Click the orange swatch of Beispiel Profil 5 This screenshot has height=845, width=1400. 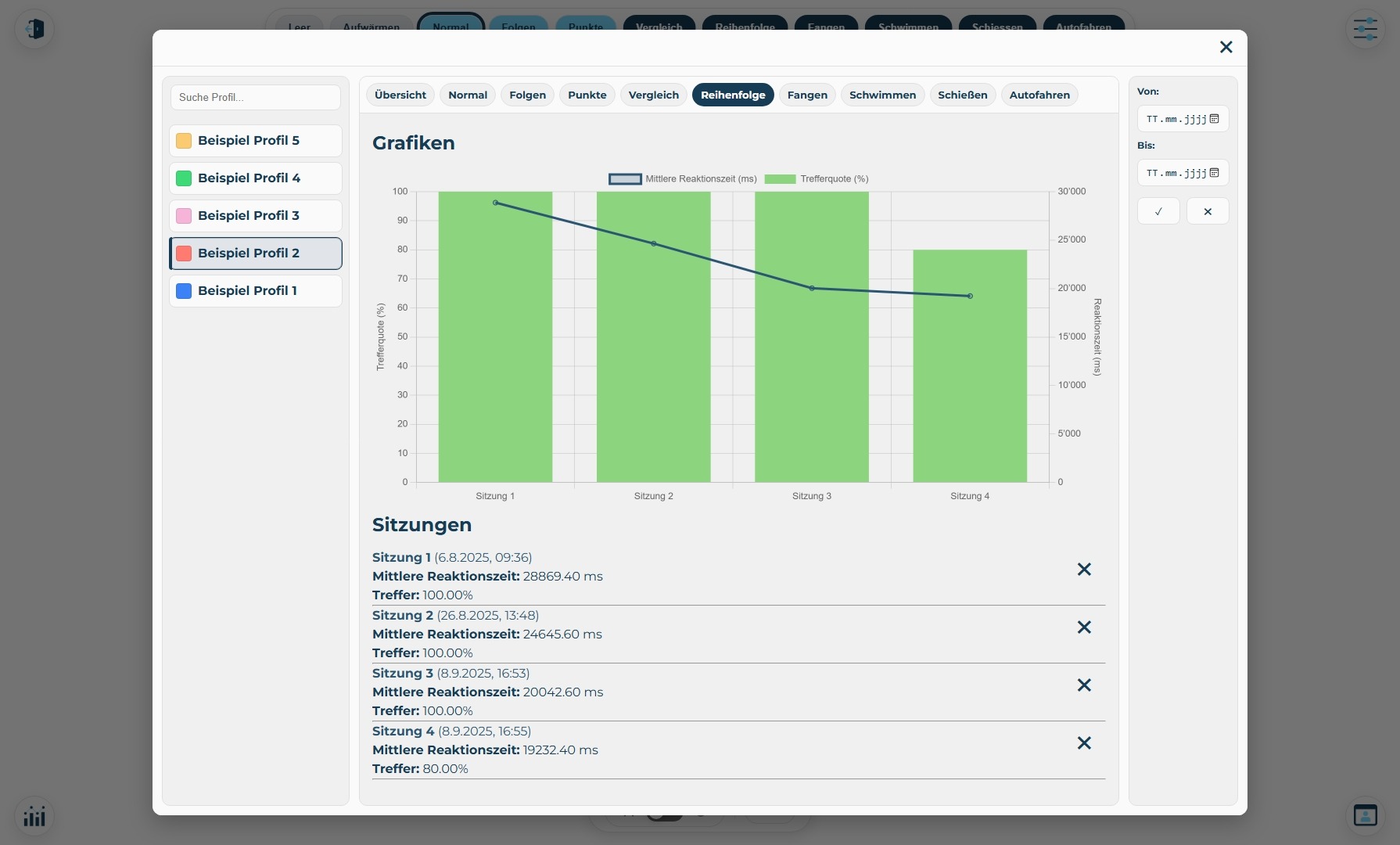coord(184,141)
